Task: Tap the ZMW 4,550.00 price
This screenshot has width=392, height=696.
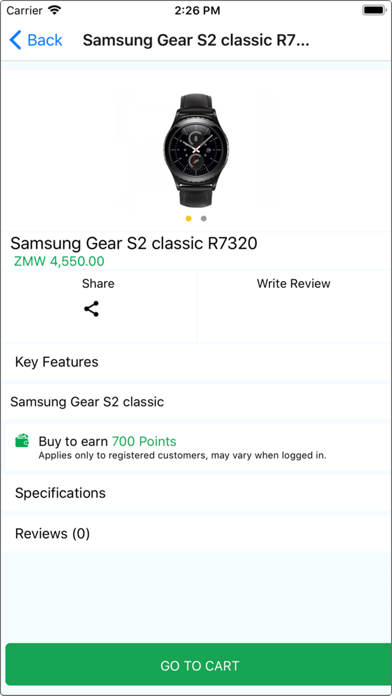Action: [x=59, y=261]
